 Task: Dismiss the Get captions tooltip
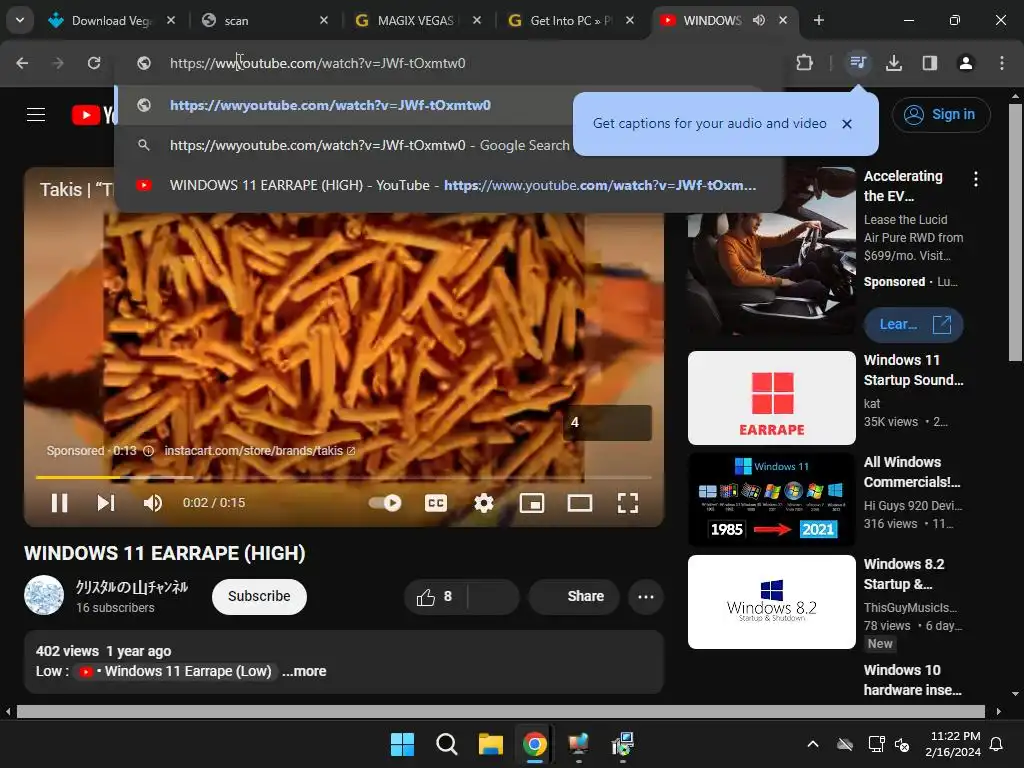[846, 124]
